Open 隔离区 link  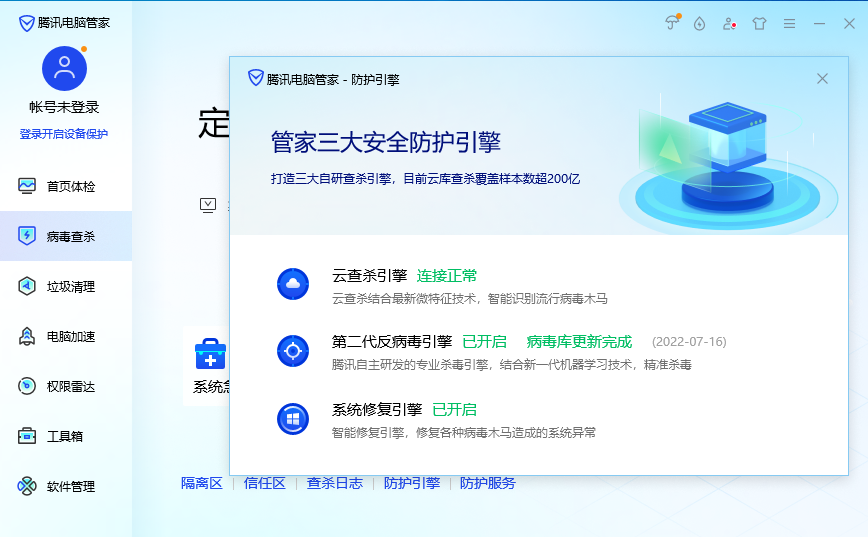(202, 483)
